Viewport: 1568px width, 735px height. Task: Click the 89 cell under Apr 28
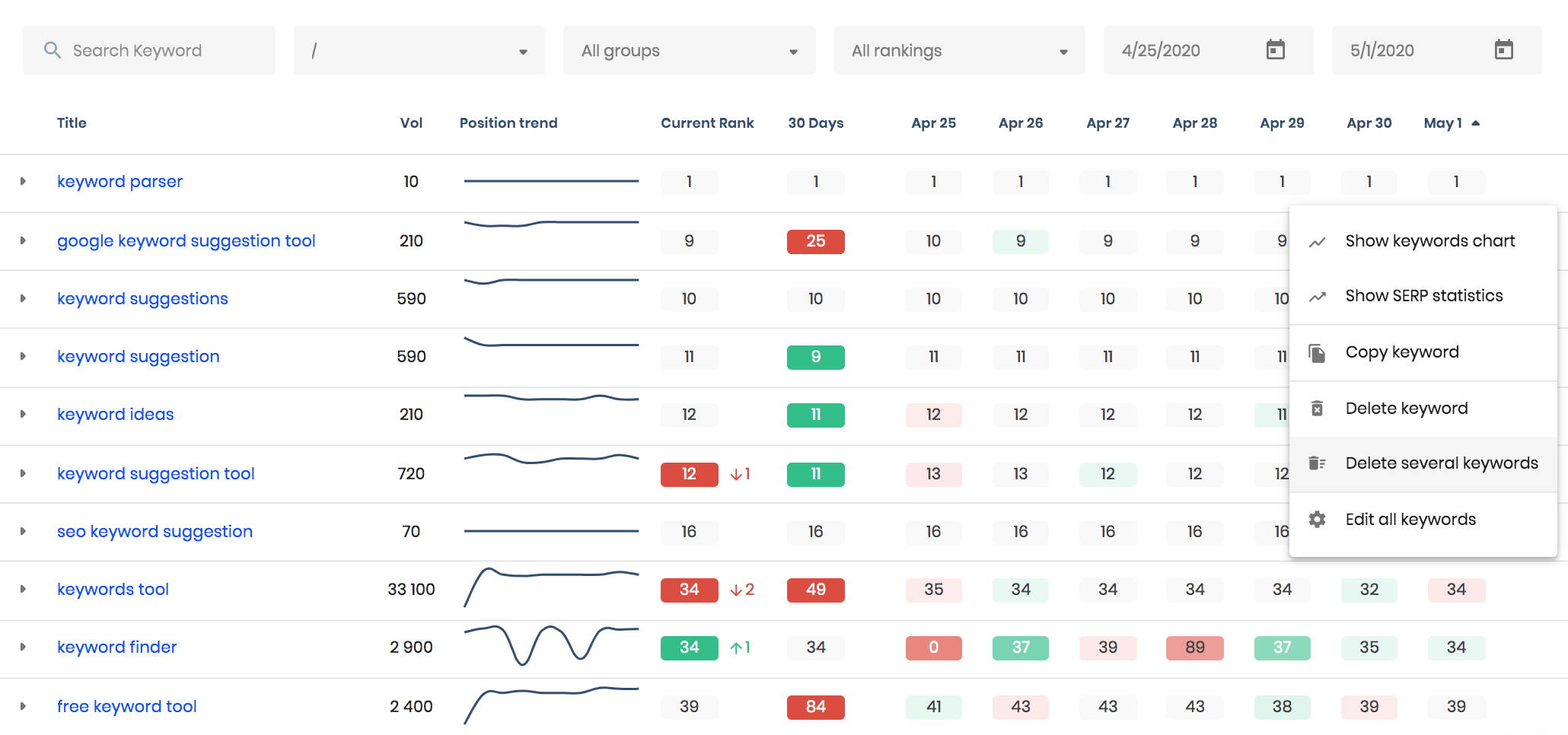[x=1194, y=647]
